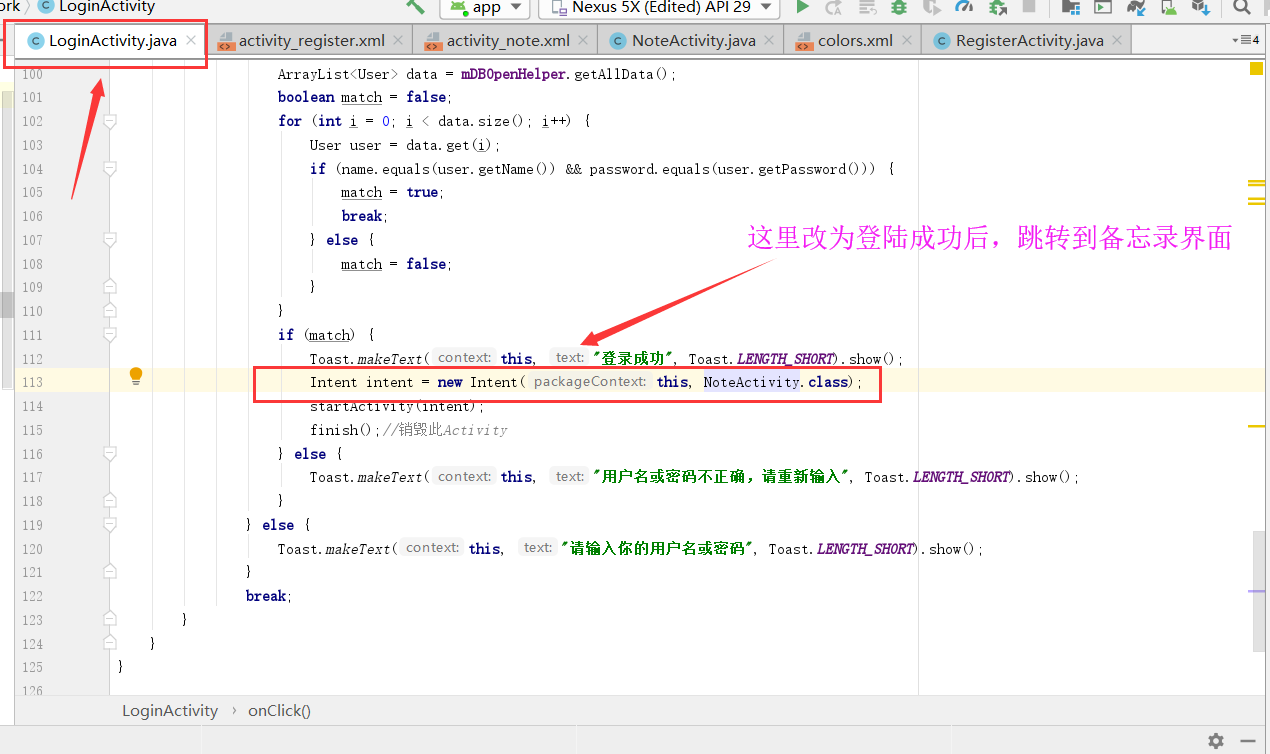The image size is (1270, 754).
Task: Click LoginActivity in the bottom breadcrumb
Action: [170, 711]
